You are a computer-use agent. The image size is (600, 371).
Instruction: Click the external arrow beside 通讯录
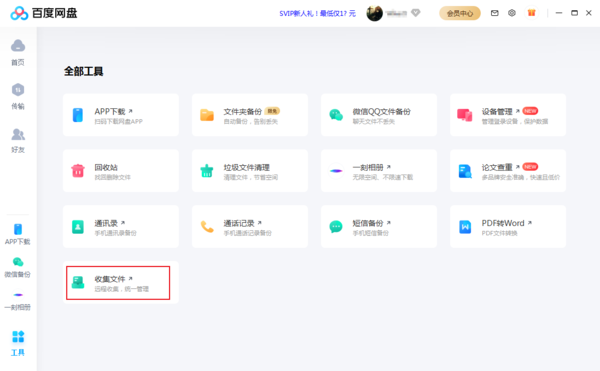tap(123, 223)
